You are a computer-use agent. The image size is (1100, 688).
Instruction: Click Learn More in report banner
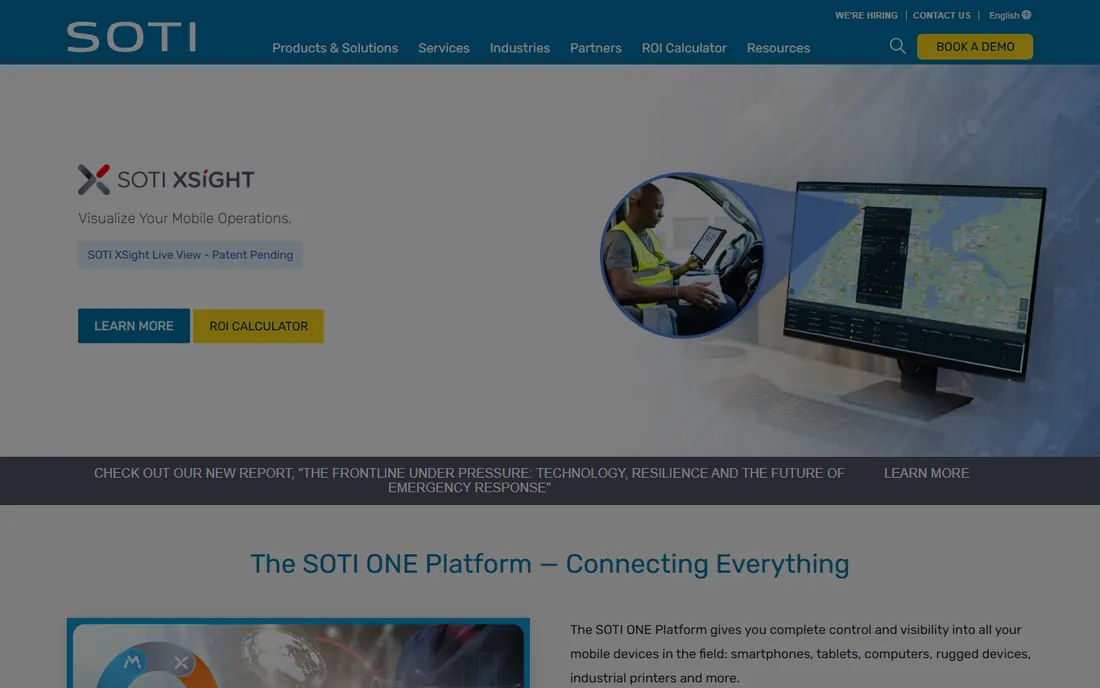click(x=926, y=473)
